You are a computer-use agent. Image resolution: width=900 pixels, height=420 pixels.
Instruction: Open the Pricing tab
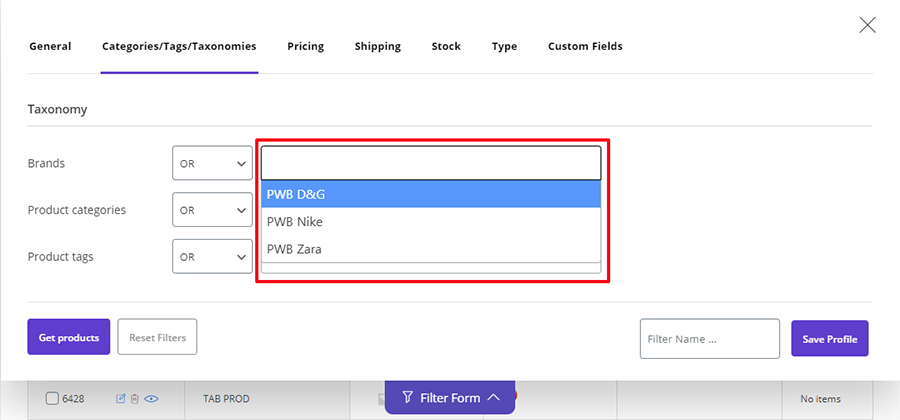pos(305,46)
